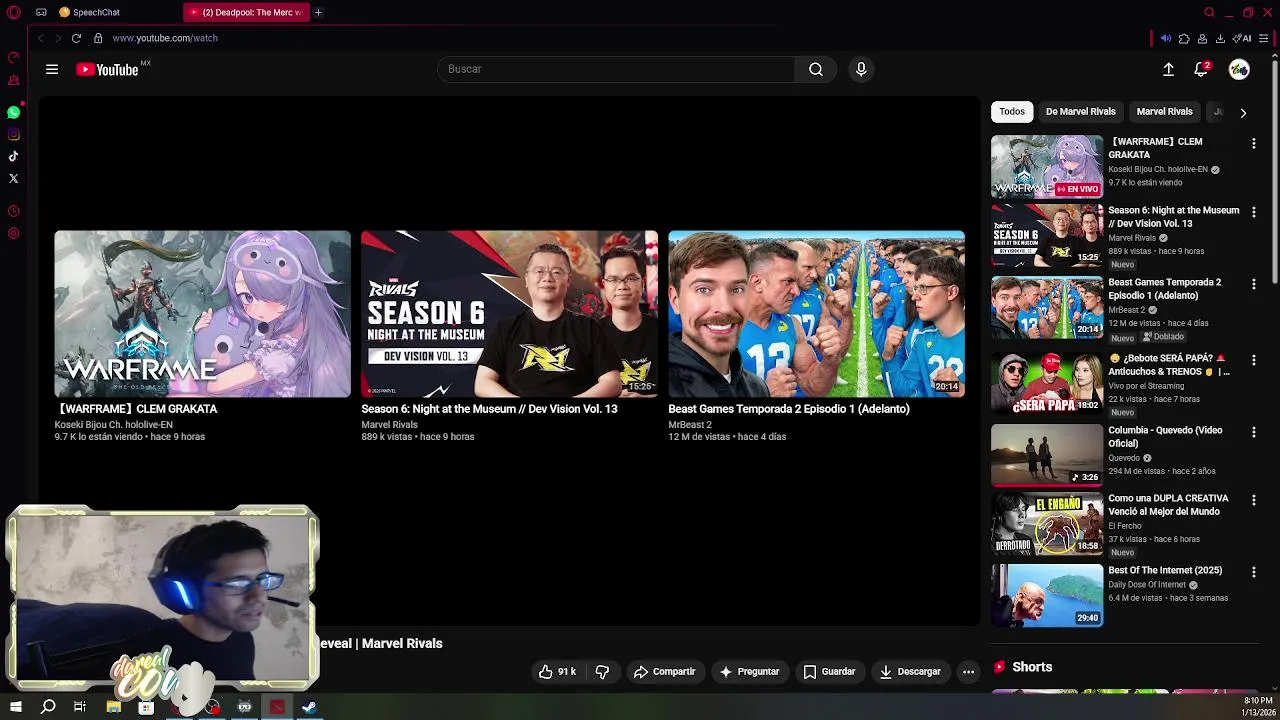Open the browser AI assistant icon
Screen dimensions: 1280x720
1241,38
